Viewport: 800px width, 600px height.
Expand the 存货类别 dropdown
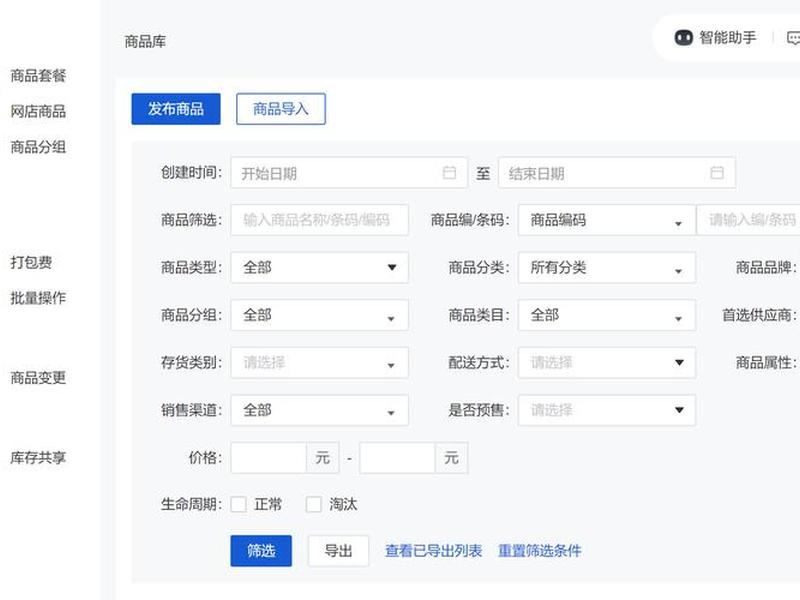(x=319, y=363)
